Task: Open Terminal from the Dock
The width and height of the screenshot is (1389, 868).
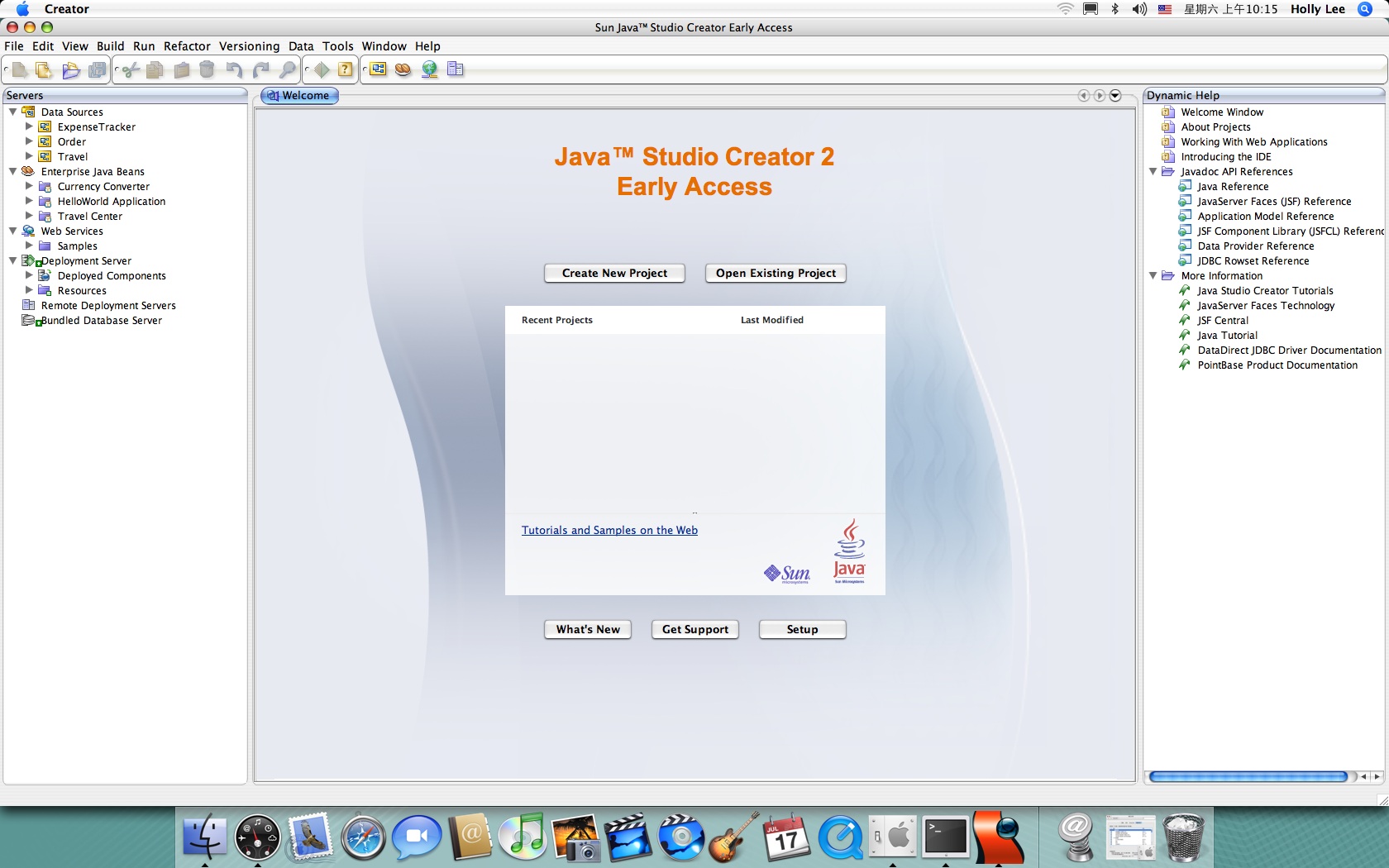Action: pos(945,837)
